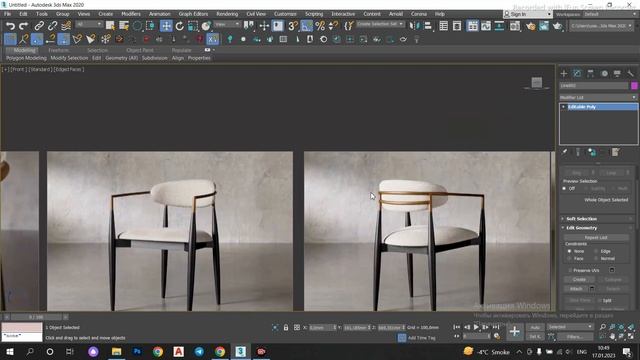Toggle Isolate Selection icon in status bar

pos(276,327)
